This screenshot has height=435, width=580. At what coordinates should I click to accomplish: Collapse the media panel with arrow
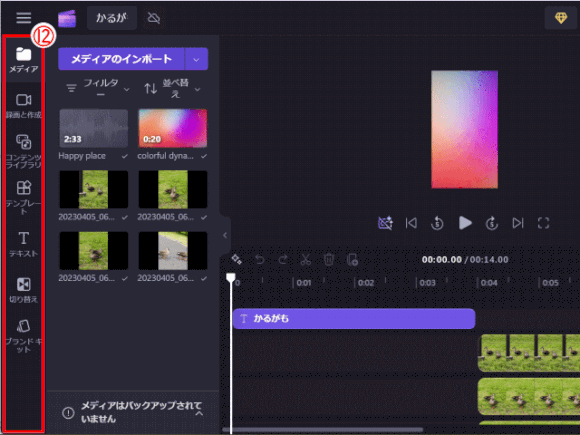(x=225, y=235)
